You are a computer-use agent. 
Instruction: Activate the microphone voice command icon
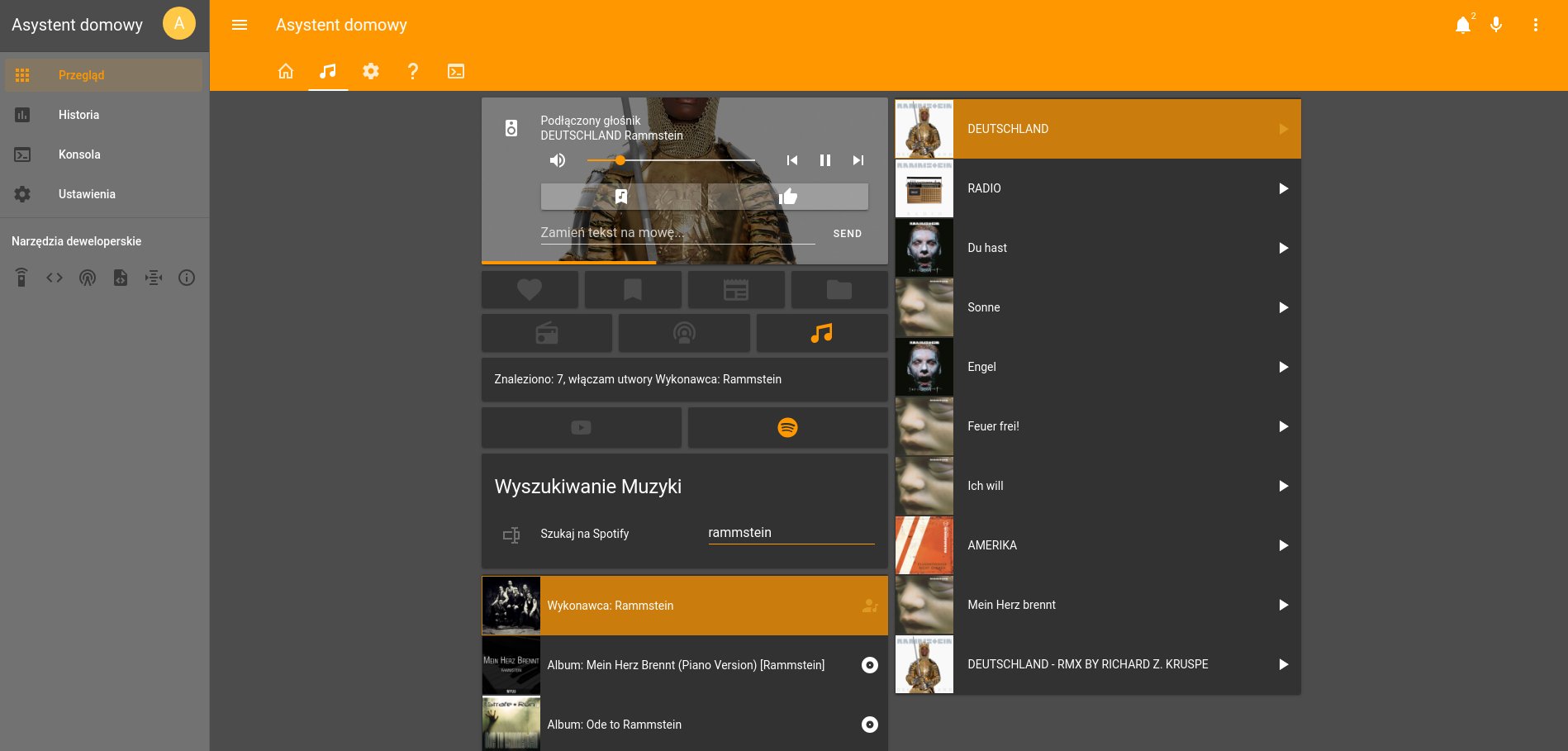1496,25
